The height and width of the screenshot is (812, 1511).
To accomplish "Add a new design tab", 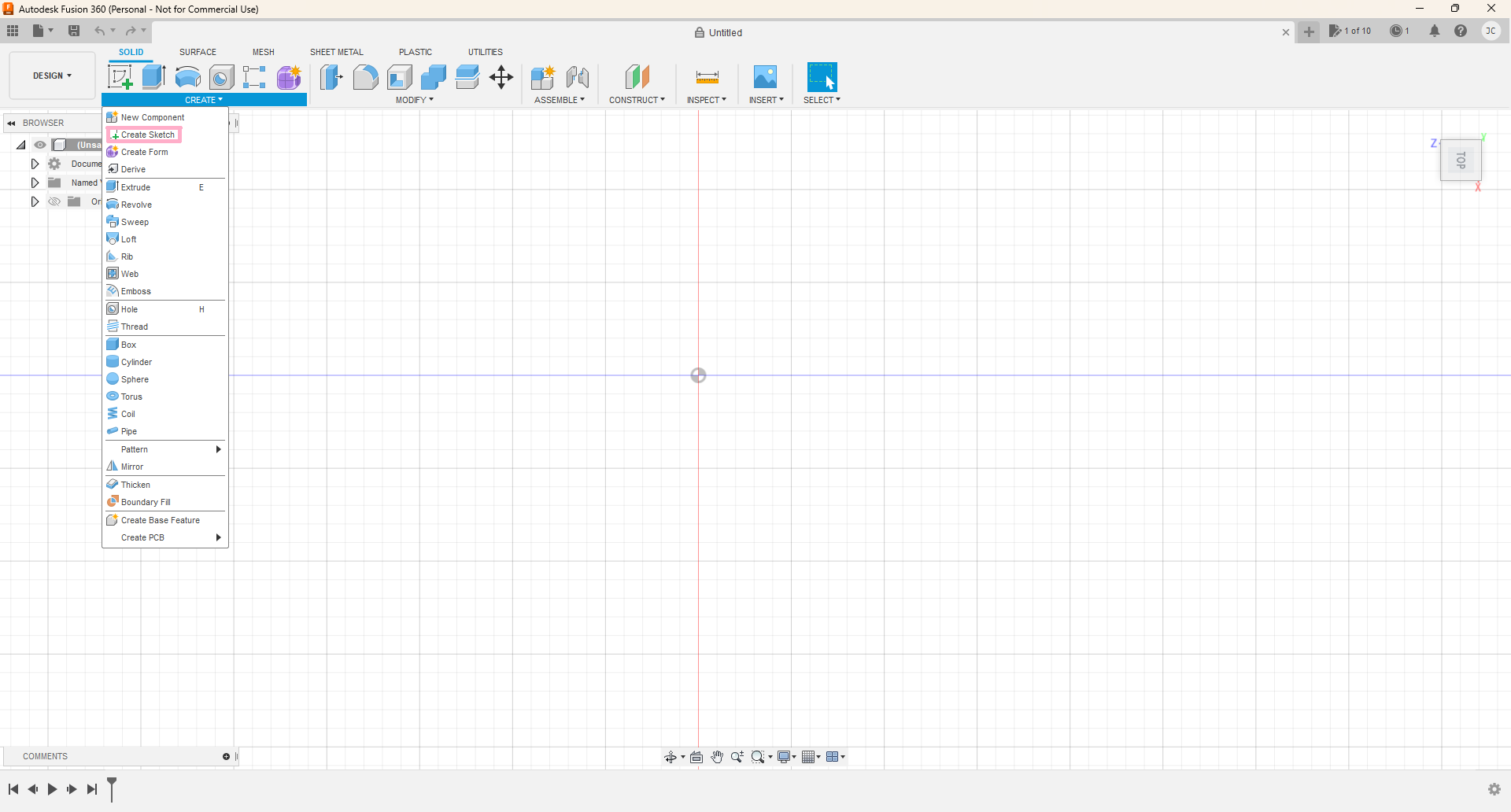I will click(1309, 31).
